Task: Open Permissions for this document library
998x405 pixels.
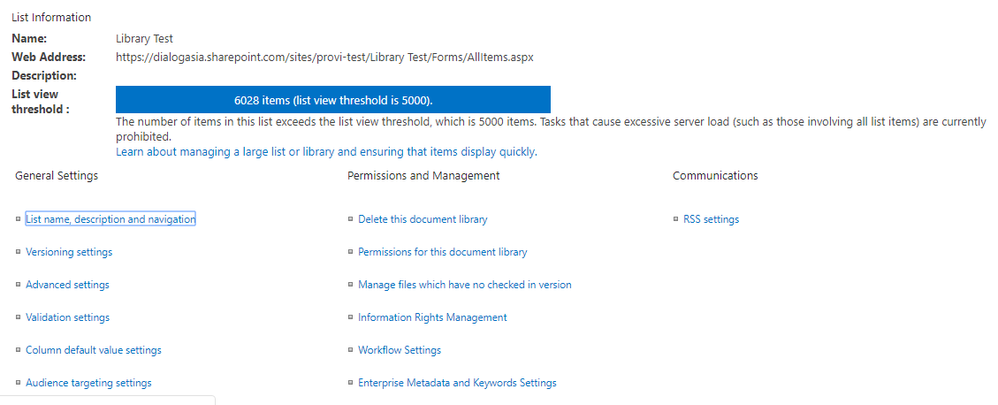Action: tap(442, 252)
